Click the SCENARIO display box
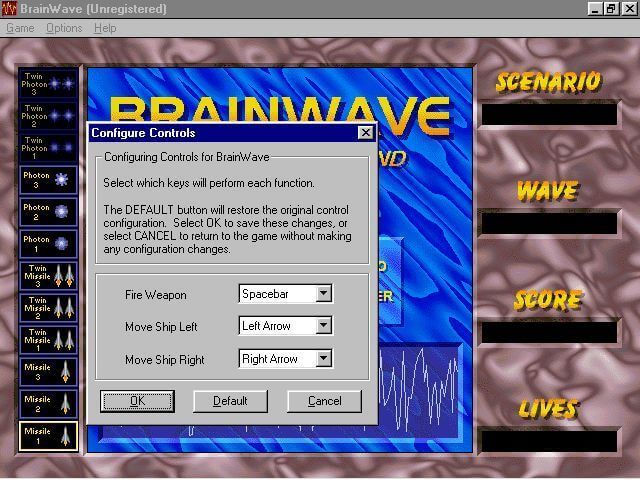 (x=549, y=114)
